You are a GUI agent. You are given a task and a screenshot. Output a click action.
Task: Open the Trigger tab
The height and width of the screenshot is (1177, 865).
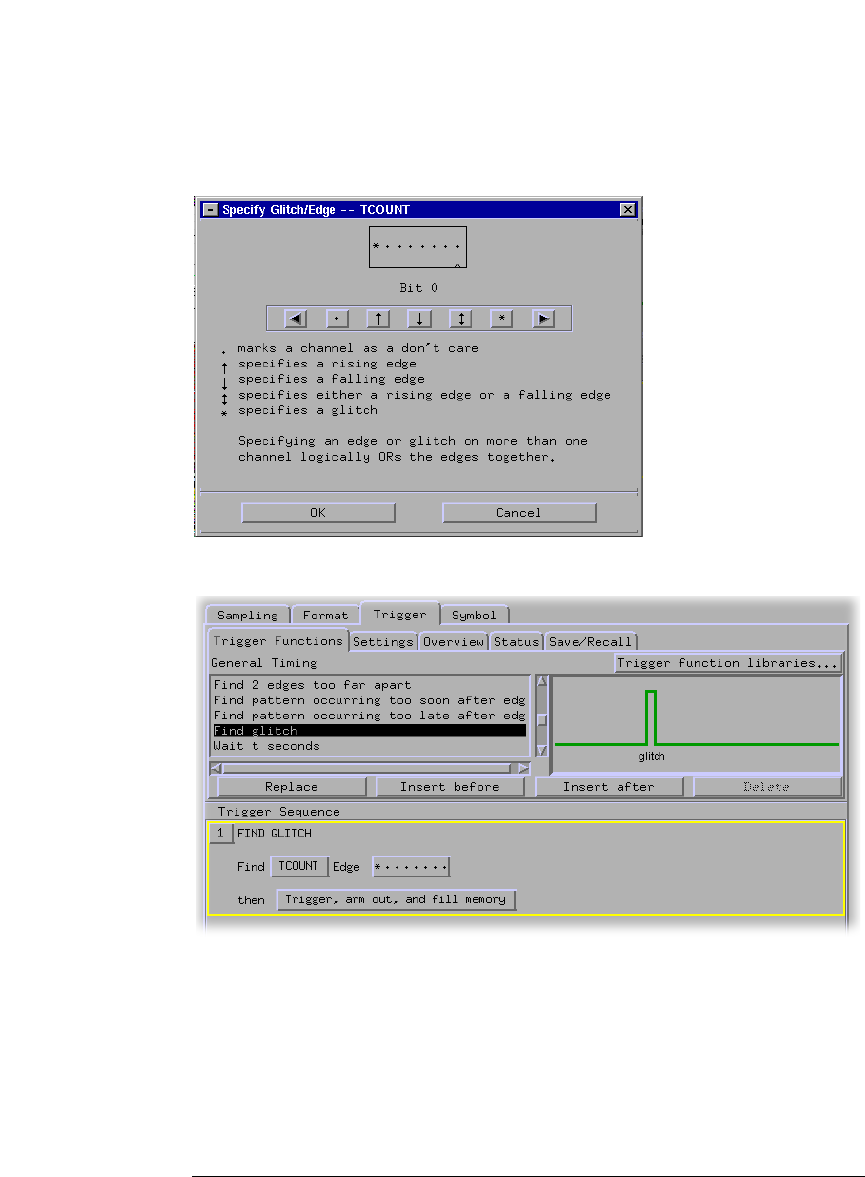(x=399, y=613)
